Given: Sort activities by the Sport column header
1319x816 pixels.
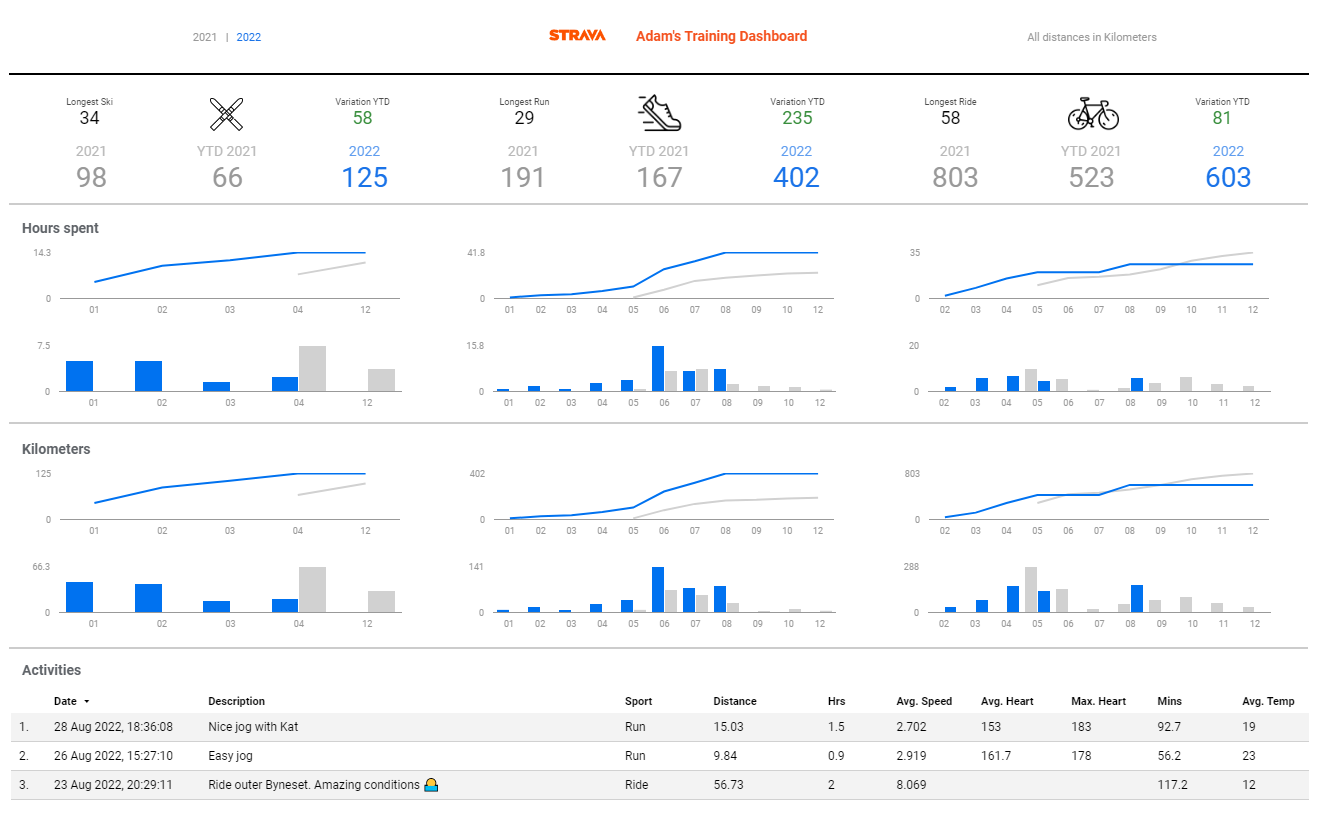Looking at the screenshot, I should [x=638, y=702].
